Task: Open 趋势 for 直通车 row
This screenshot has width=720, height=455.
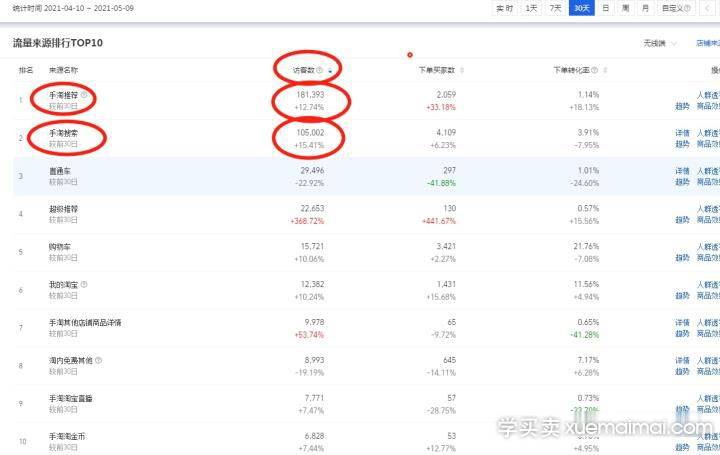Action: tap(682, 182)
